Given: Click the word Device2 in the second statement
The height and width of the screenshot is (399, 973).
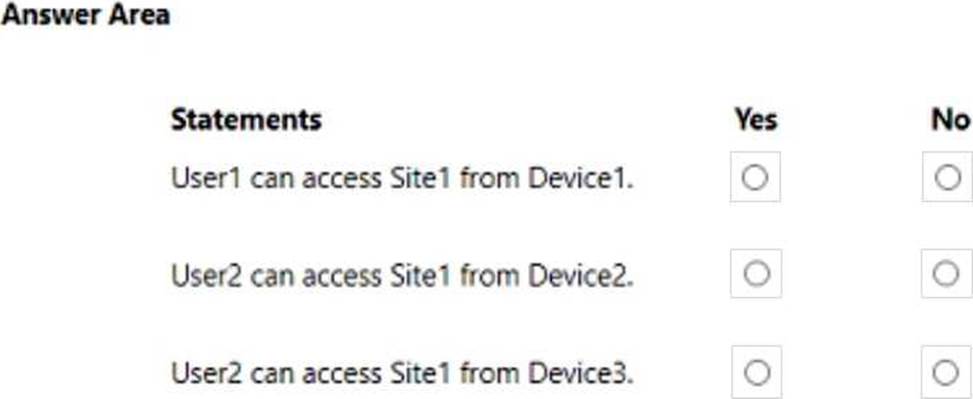Looking at the screenshot, I should [x=581, y=276].
